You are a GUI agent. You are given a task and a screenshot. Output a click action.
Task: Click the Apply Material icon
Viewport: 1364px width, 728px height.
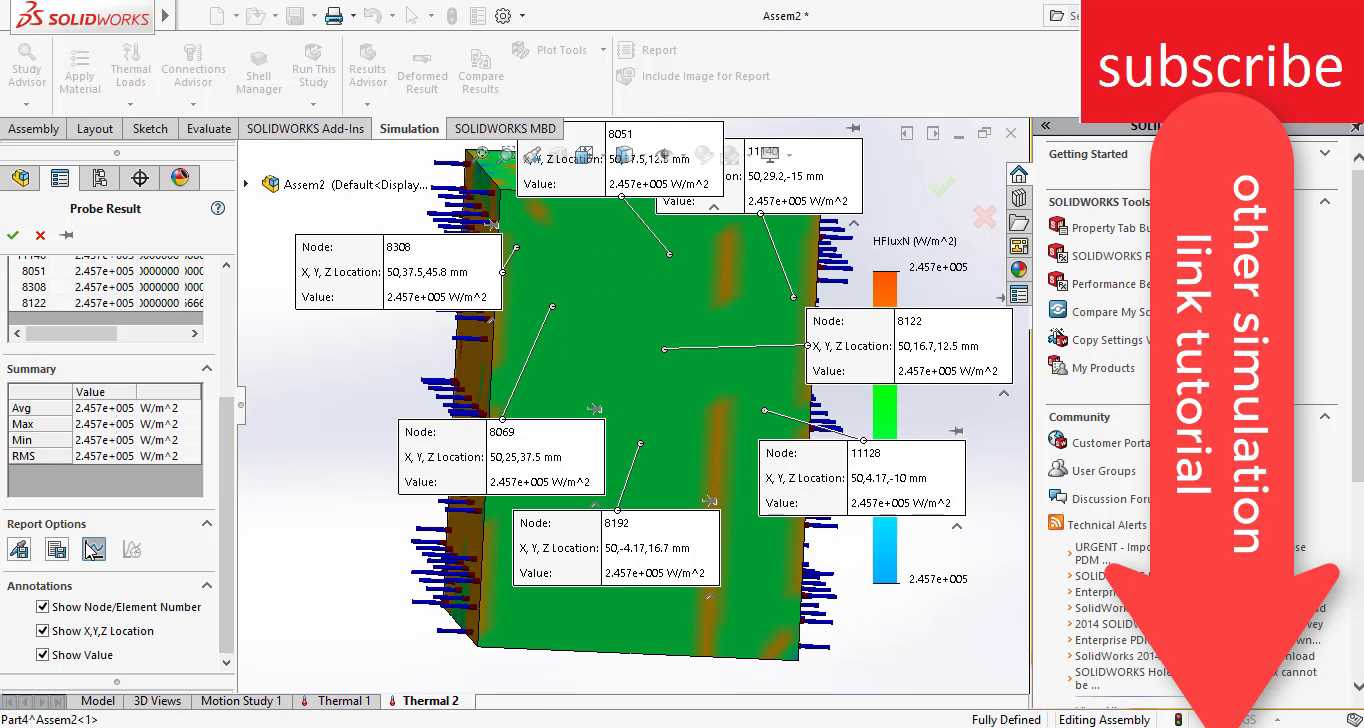coord(80,69)
